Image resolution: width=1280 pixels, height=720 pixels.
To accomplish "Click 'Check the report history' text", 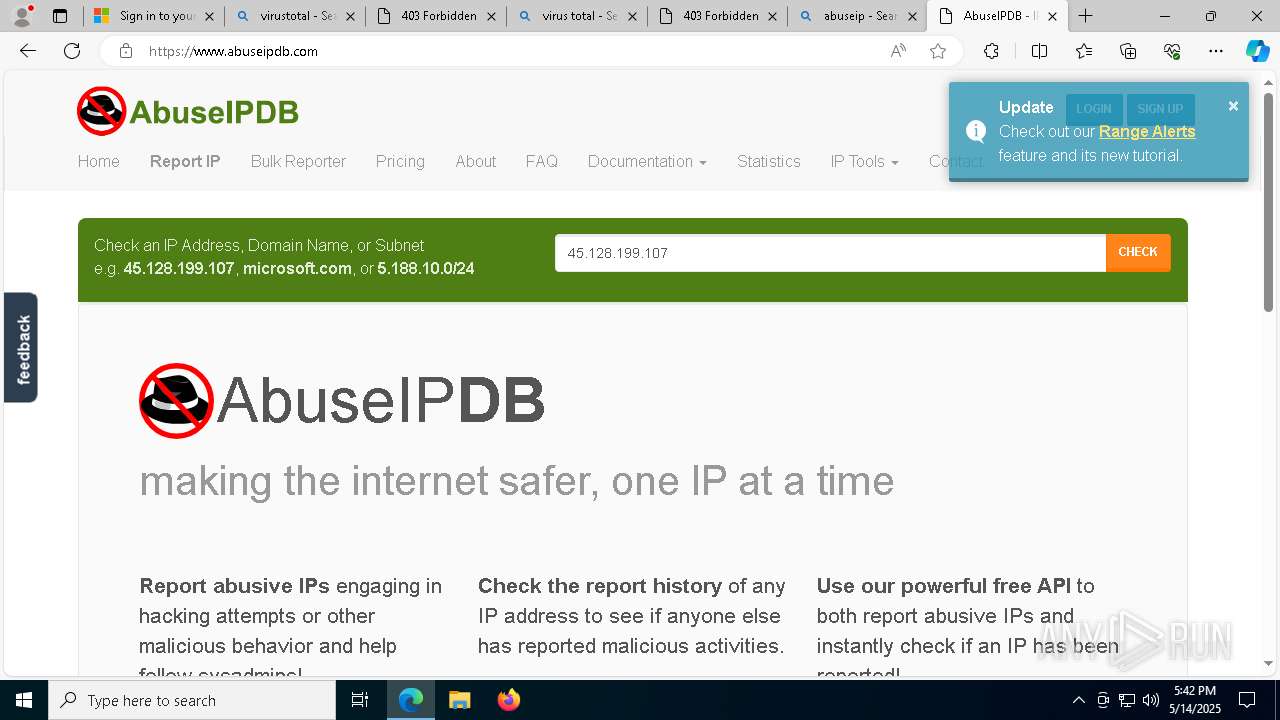I will (x=600, y=586).
